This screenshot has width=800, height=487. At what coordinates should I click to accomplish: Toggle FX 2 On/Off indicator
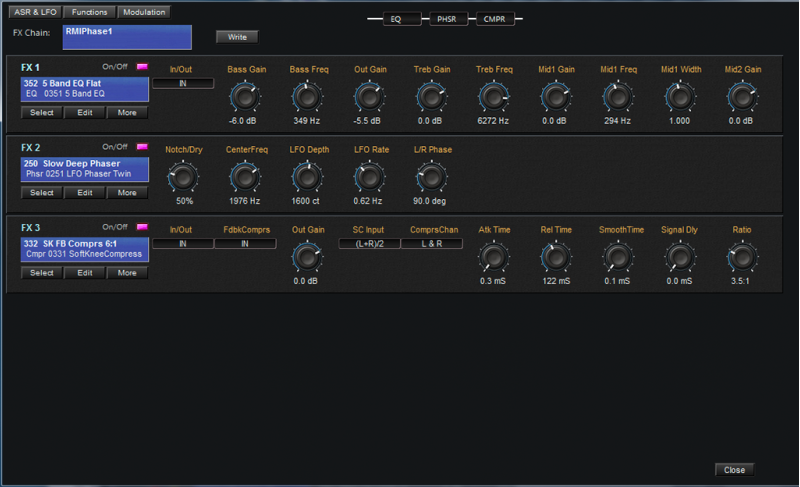point(142,147)
